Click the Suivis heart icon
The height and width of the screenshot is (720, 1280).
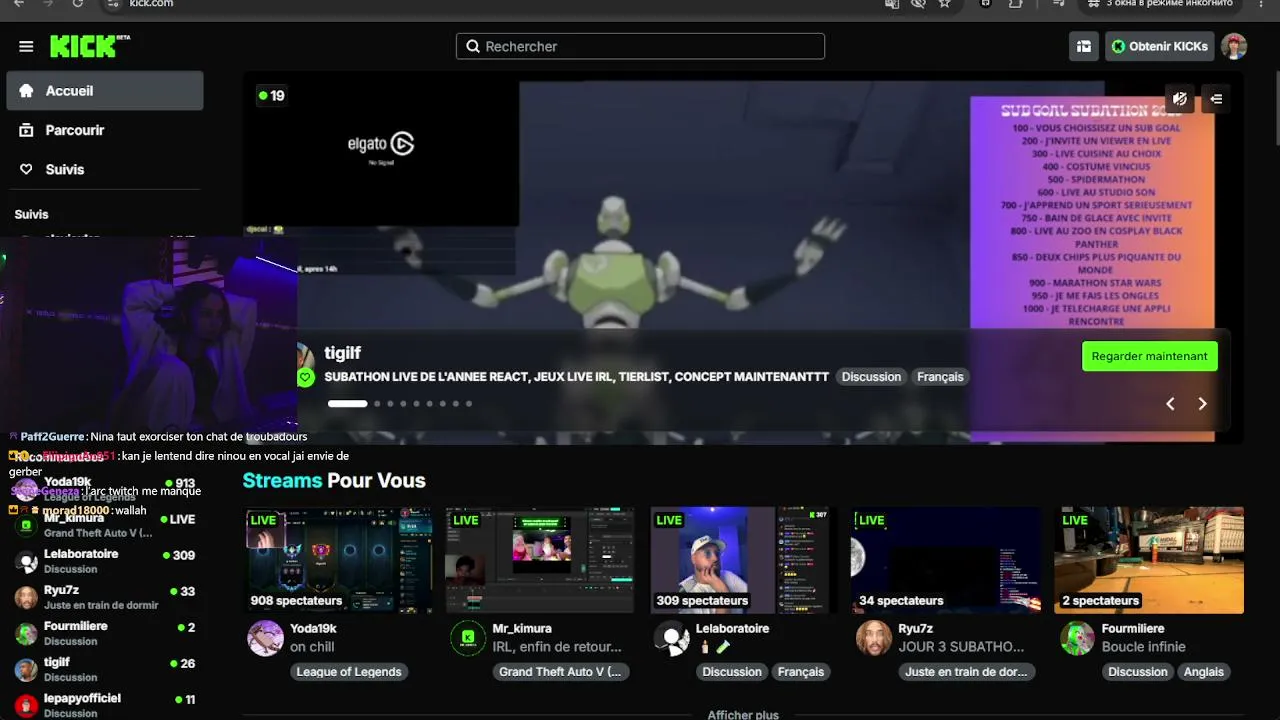26,170
